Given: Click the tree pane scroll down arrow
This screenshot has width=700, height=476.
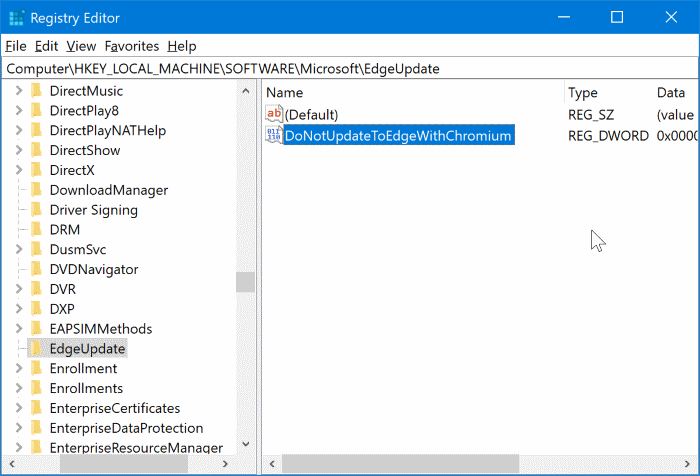Looking at the screenshot, I should click(x=246, y=443).
